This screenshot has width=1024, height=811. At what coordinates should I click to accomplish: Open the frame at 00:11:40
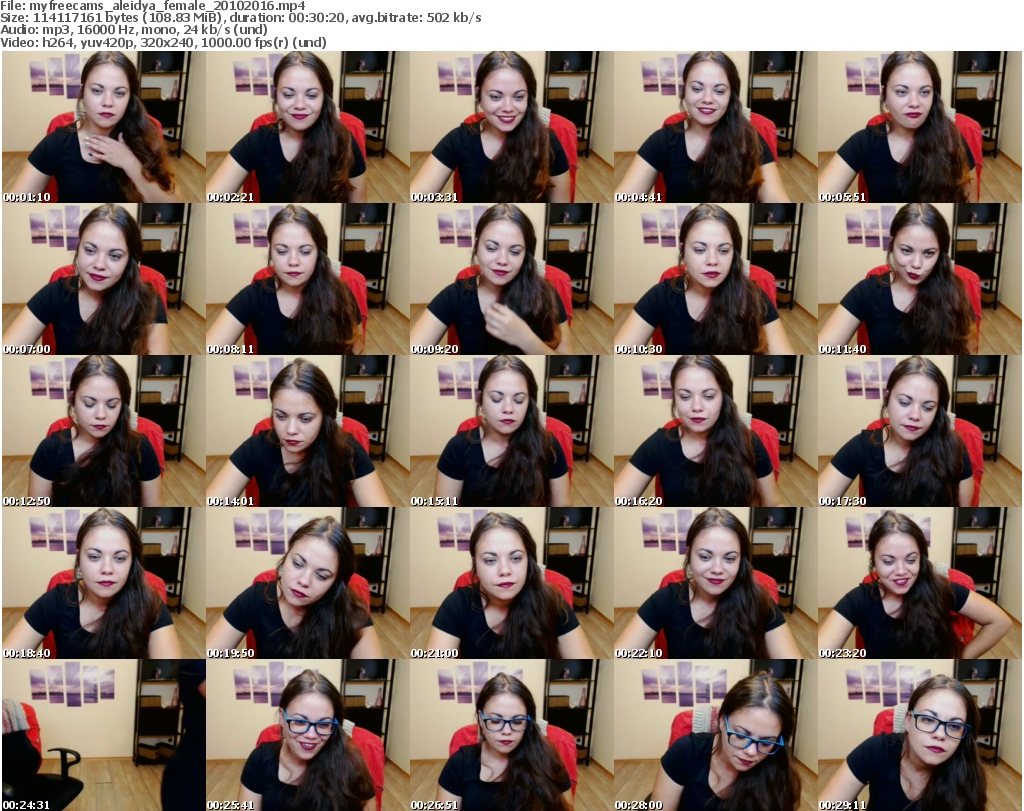tap(920, 279)
